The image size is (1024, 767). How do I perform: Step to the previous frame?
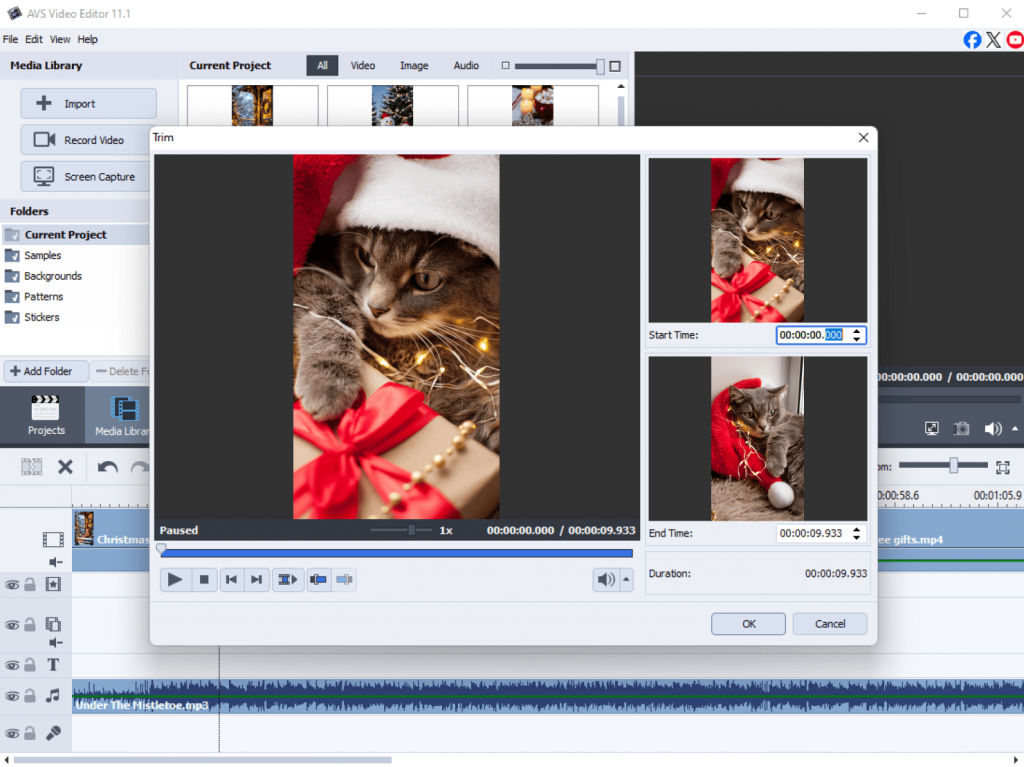232,579
